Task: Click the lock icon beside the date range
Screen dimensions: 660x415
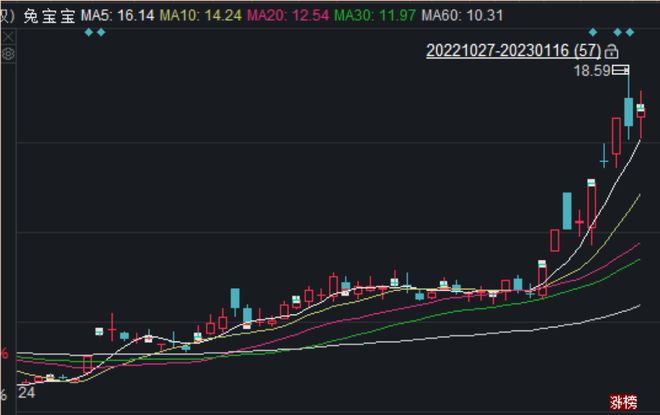Action: point(612,51)
